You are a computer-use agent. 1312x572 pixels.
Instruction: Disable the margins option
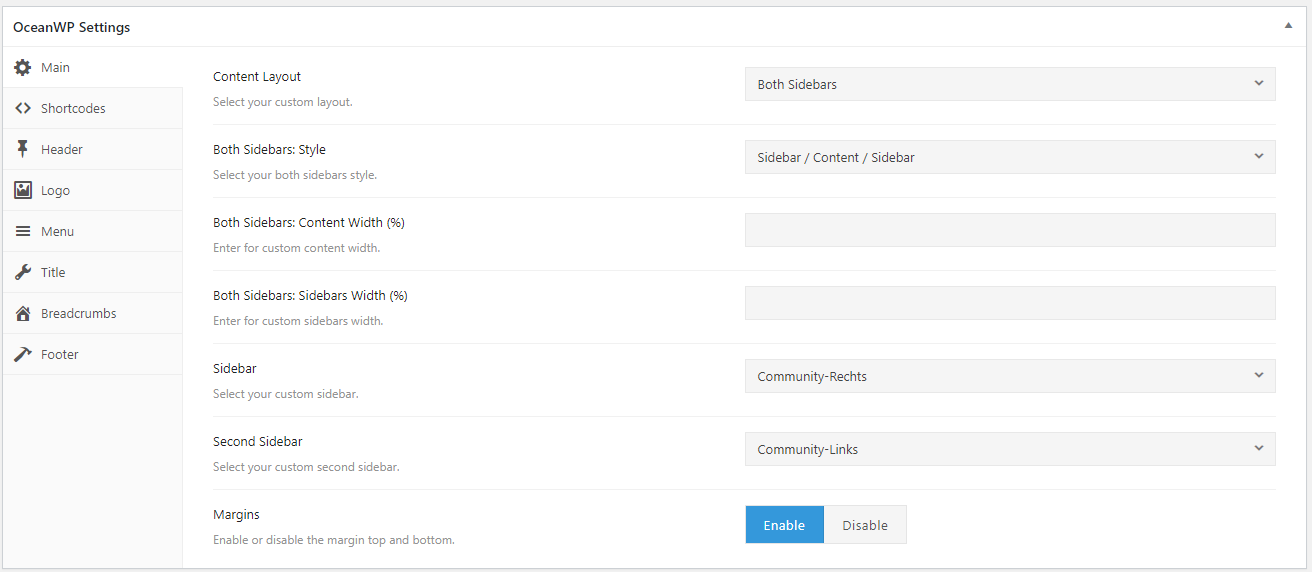[865, 525]
